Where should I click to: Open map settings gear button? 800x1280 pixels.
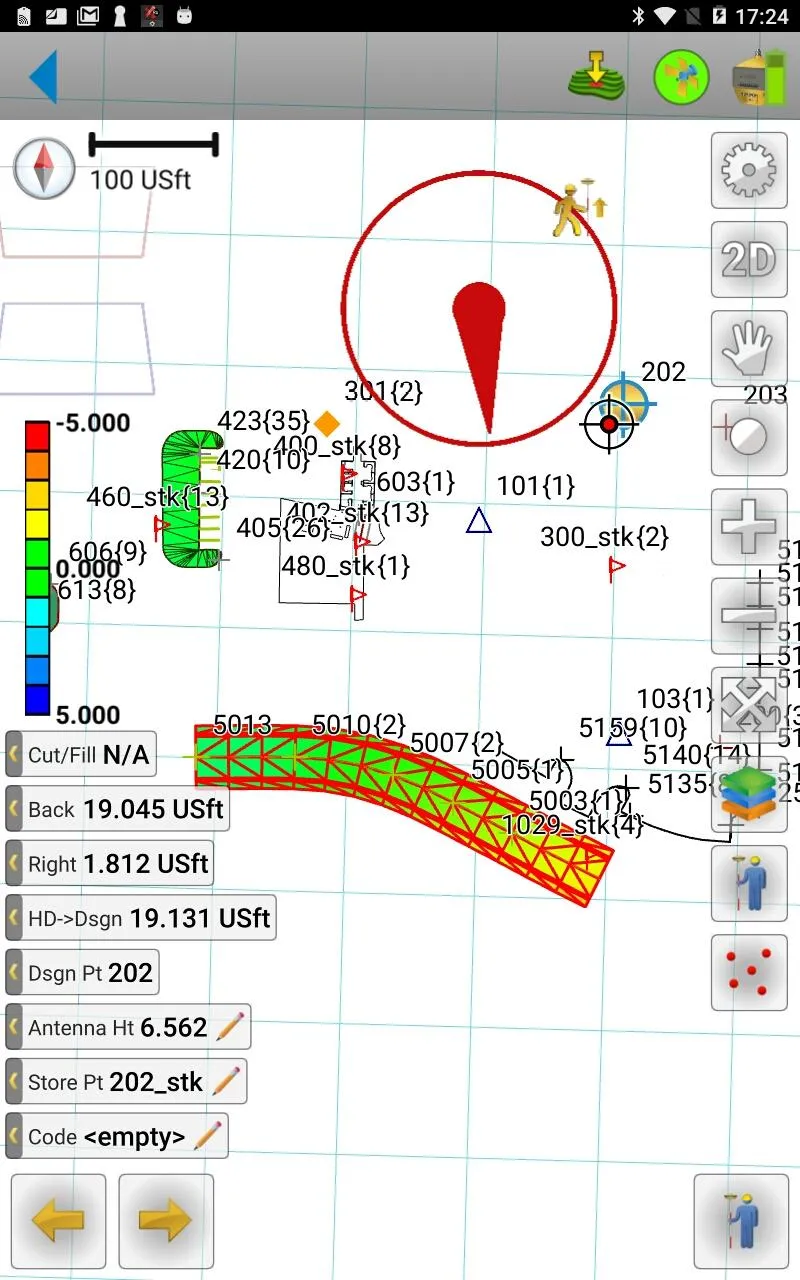(749, 171)
